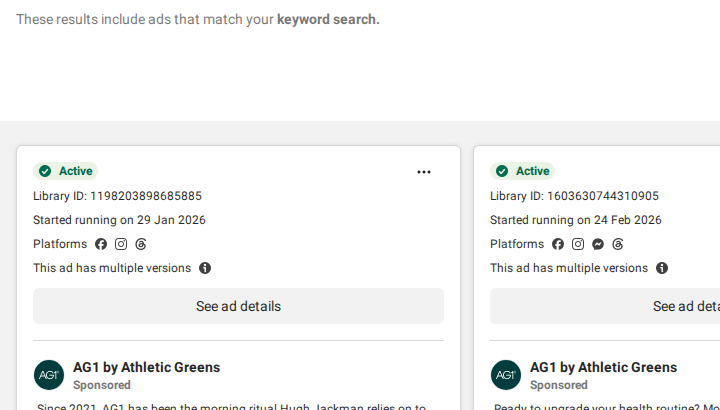Viewport: 720px width, 410px height.
Task: Click Started running on 24 Feb 2026
Action: [x=576, y=220]
